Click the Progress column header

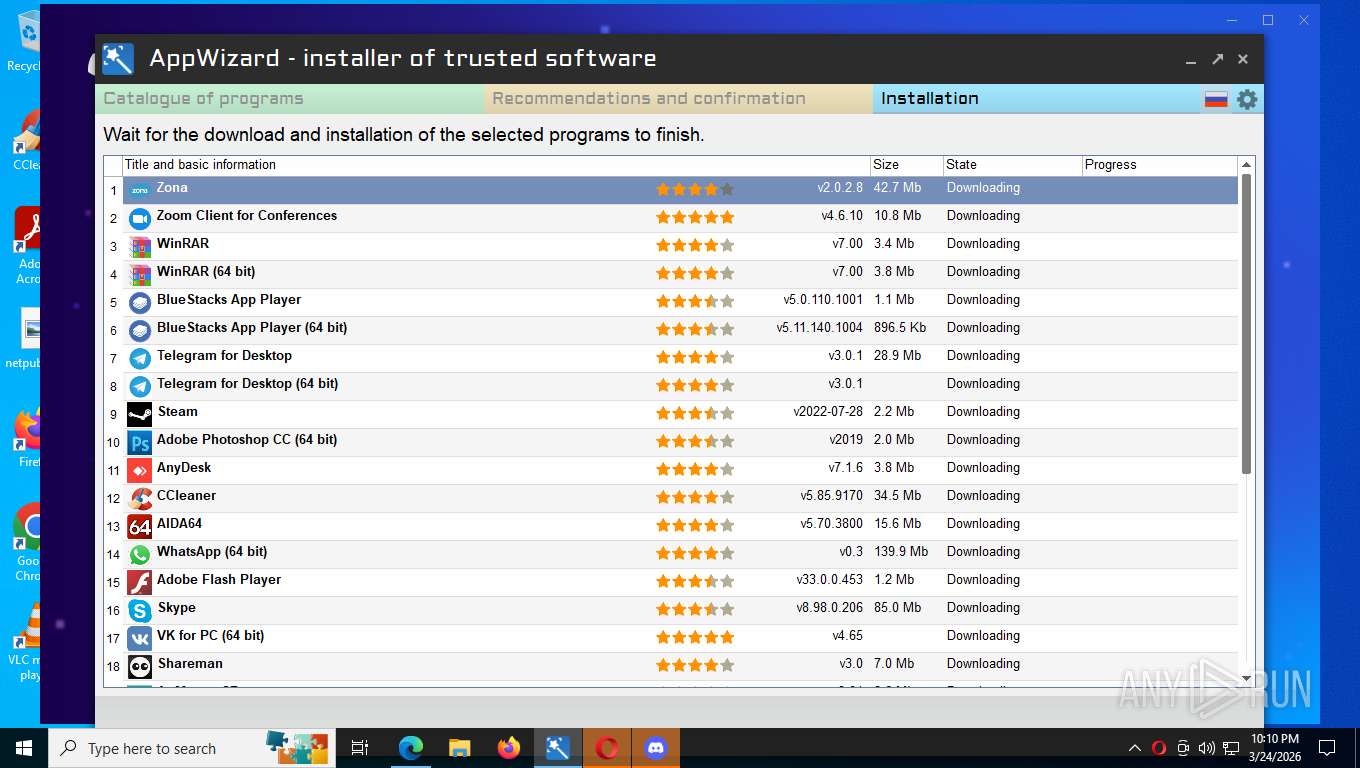pos(1160,165)
